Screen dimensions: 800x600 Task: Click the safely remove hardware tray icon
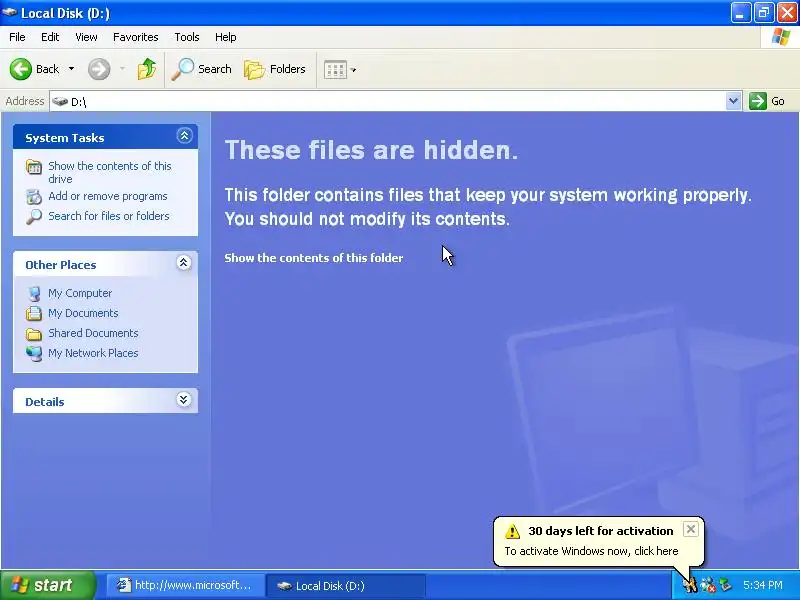click(725, 585)
